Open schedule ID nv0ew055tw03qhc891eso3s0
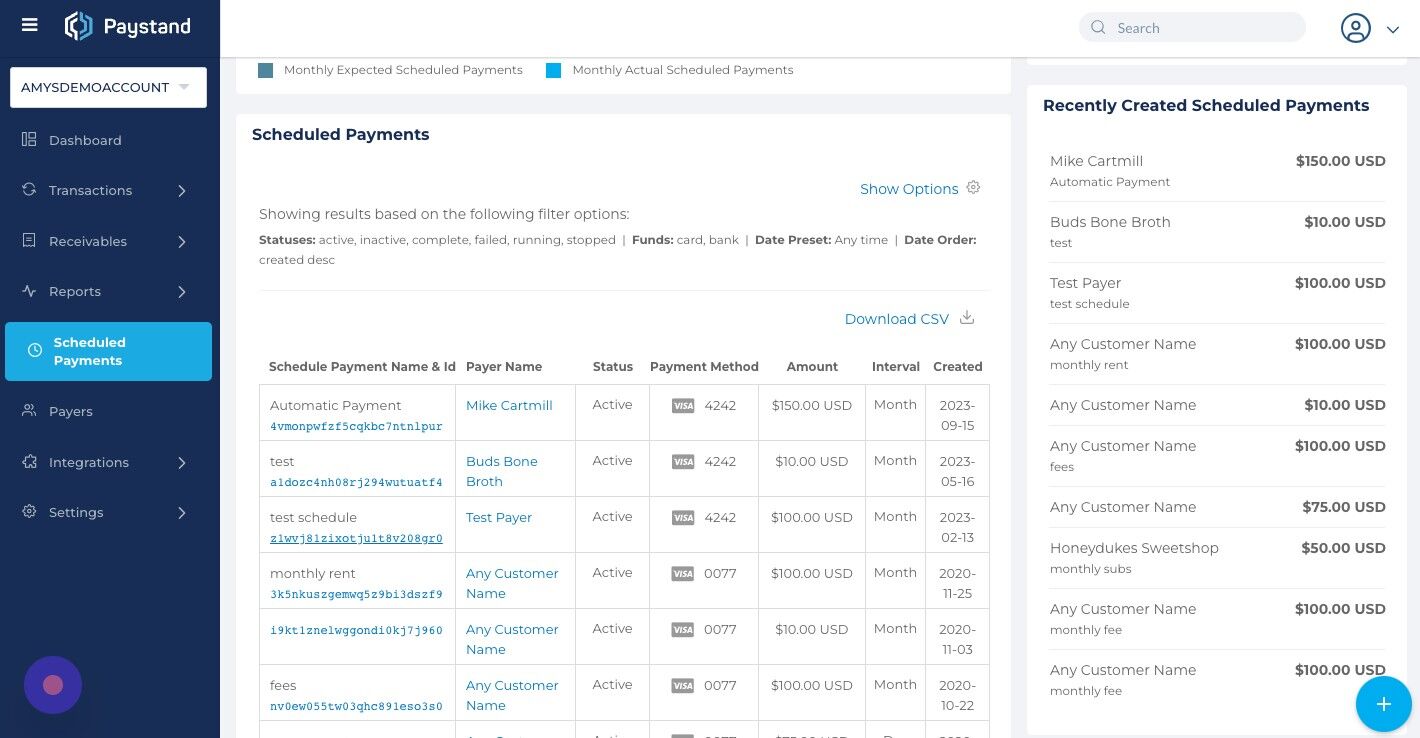 click(356, 706)
